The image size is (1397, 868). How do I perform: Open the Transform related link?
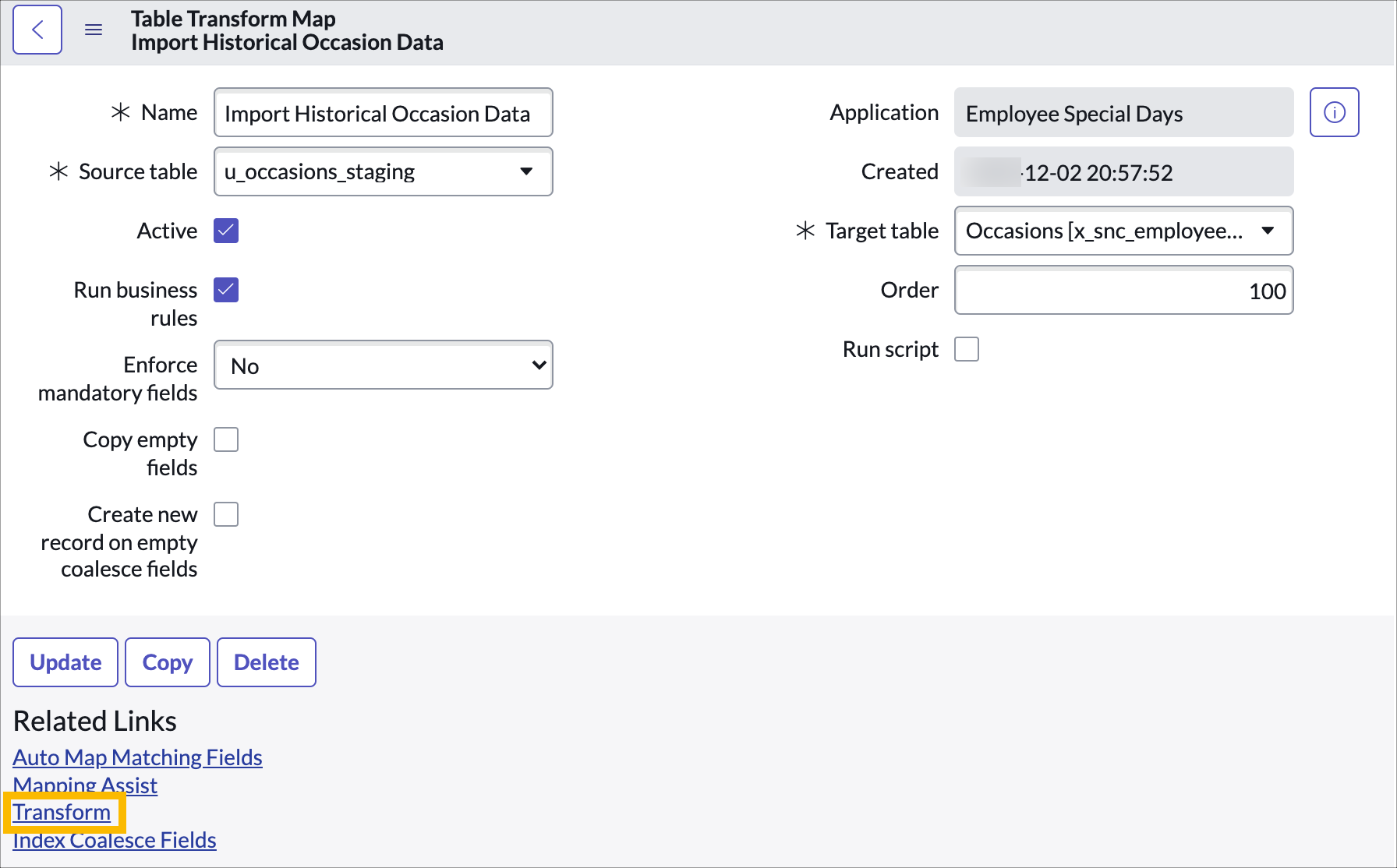(62, 812)
